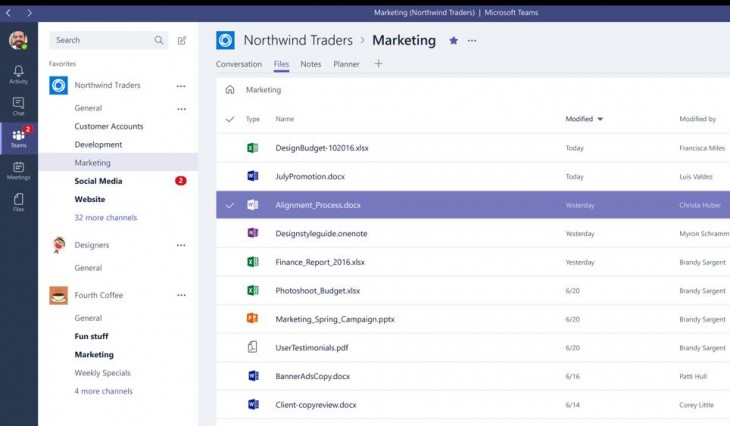This screenshot has height=426, width=730.
Task: Sort by the Type column
Action: (x=253, y=119)
